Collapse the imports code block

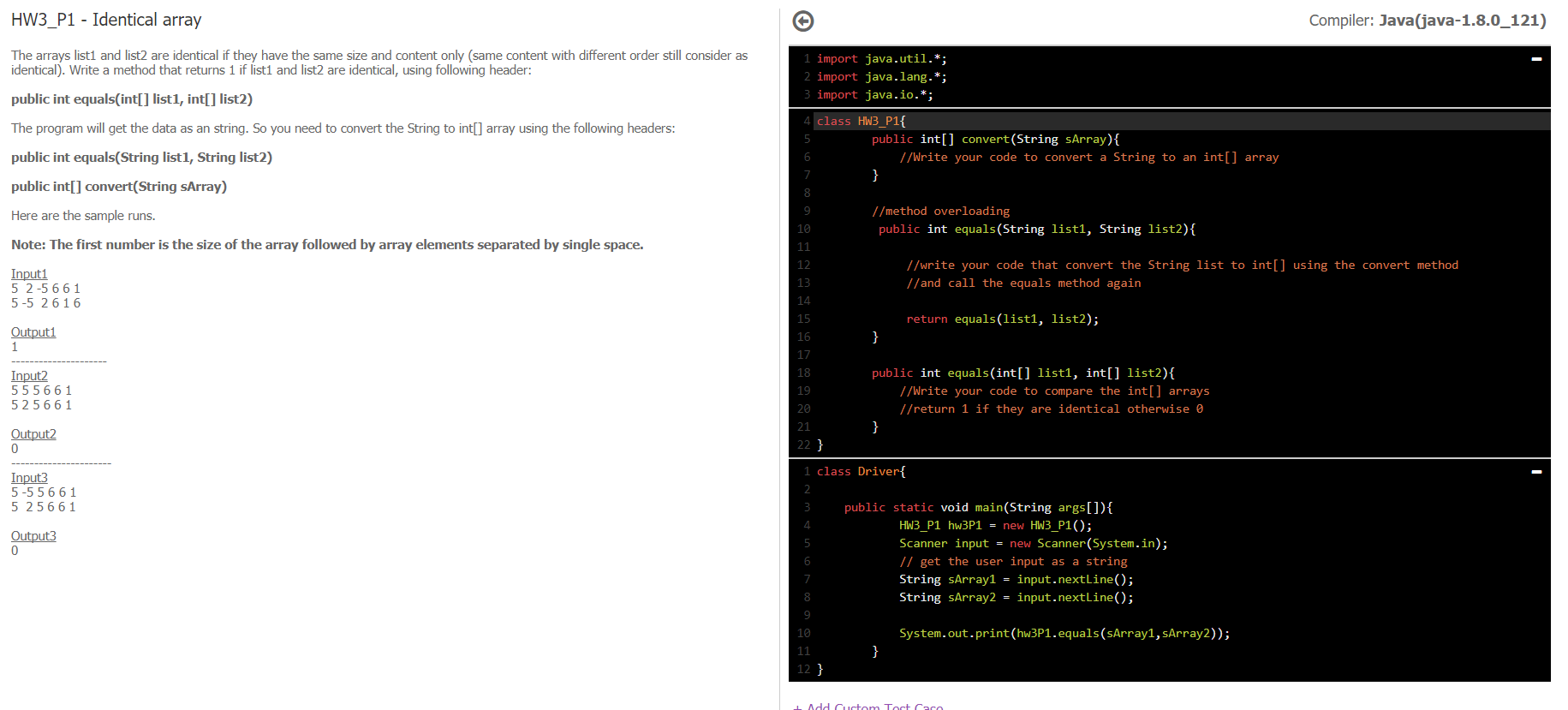point(1536,59)
